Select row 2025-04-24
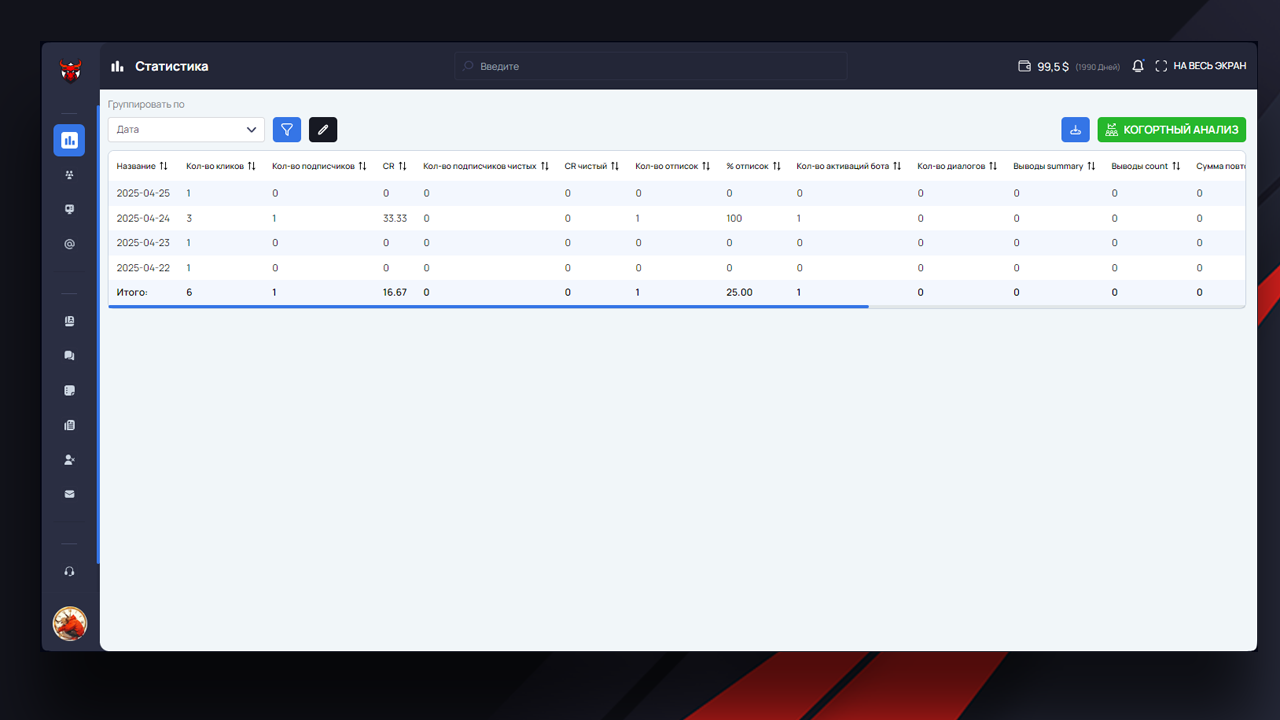Image resolution: width=1280 pixels, height=720 pixels. click(676, 218)
